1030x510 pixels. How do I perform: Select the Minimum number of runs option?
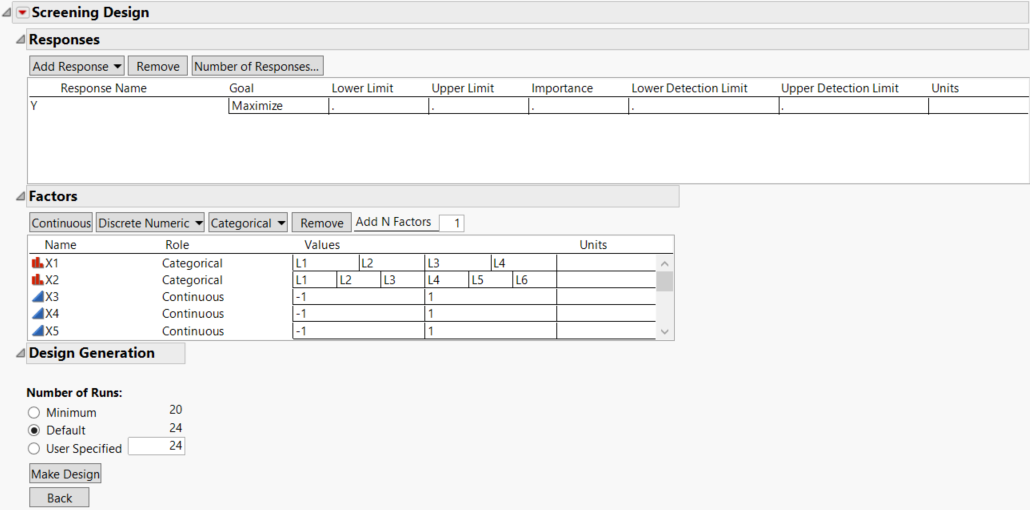pyautogui.click(x=34, y=413)
